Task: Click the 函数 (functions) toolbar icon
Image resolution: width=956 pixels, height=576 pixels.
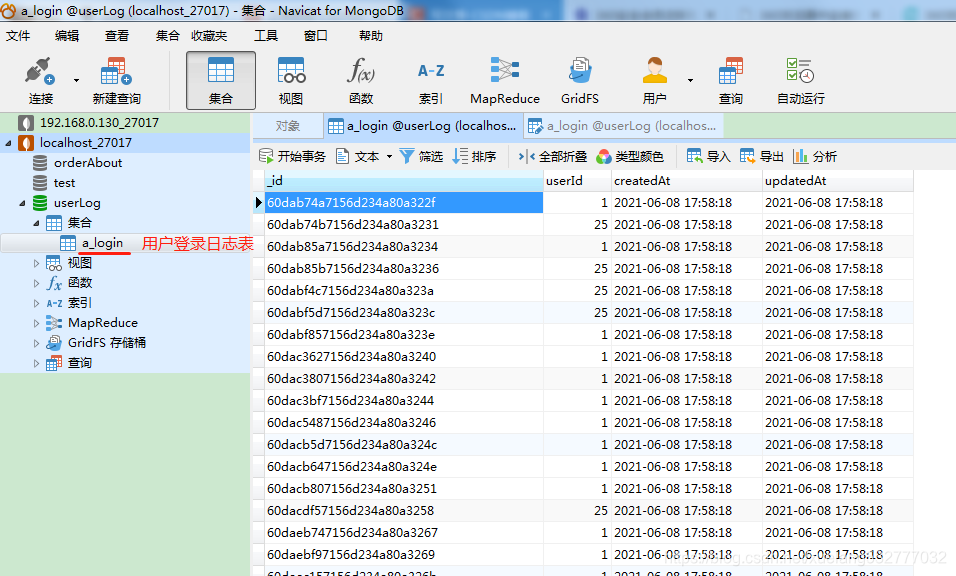Action: [361, 80]
